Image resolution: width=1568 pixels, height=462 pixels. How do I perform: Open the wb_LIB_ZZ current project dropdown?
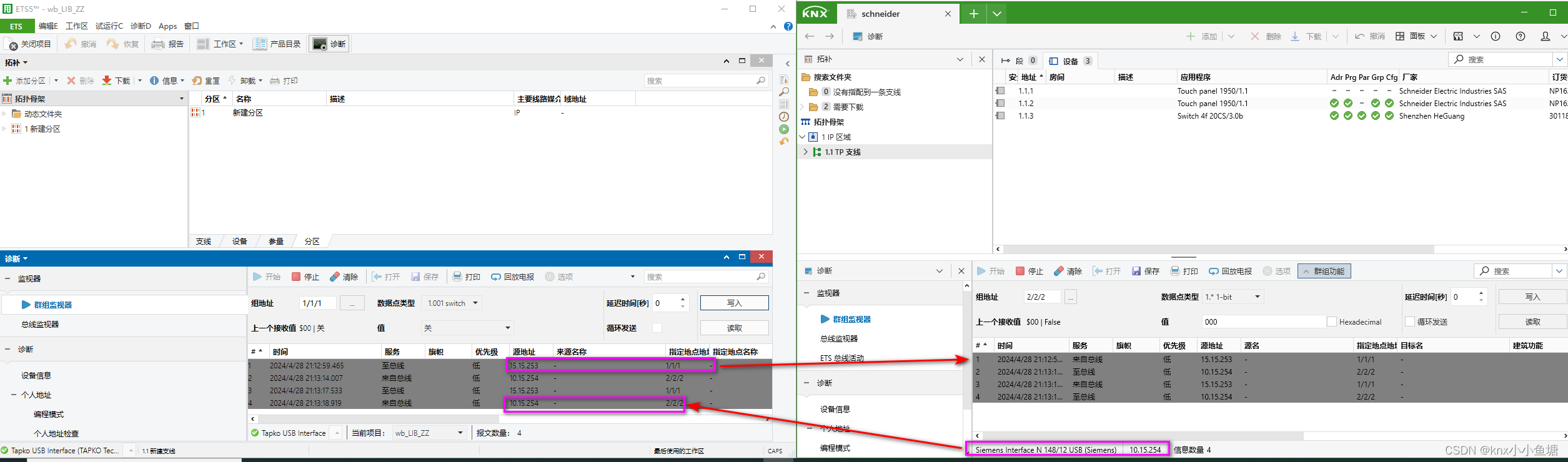pyautogui.click(x=460, y=433)
